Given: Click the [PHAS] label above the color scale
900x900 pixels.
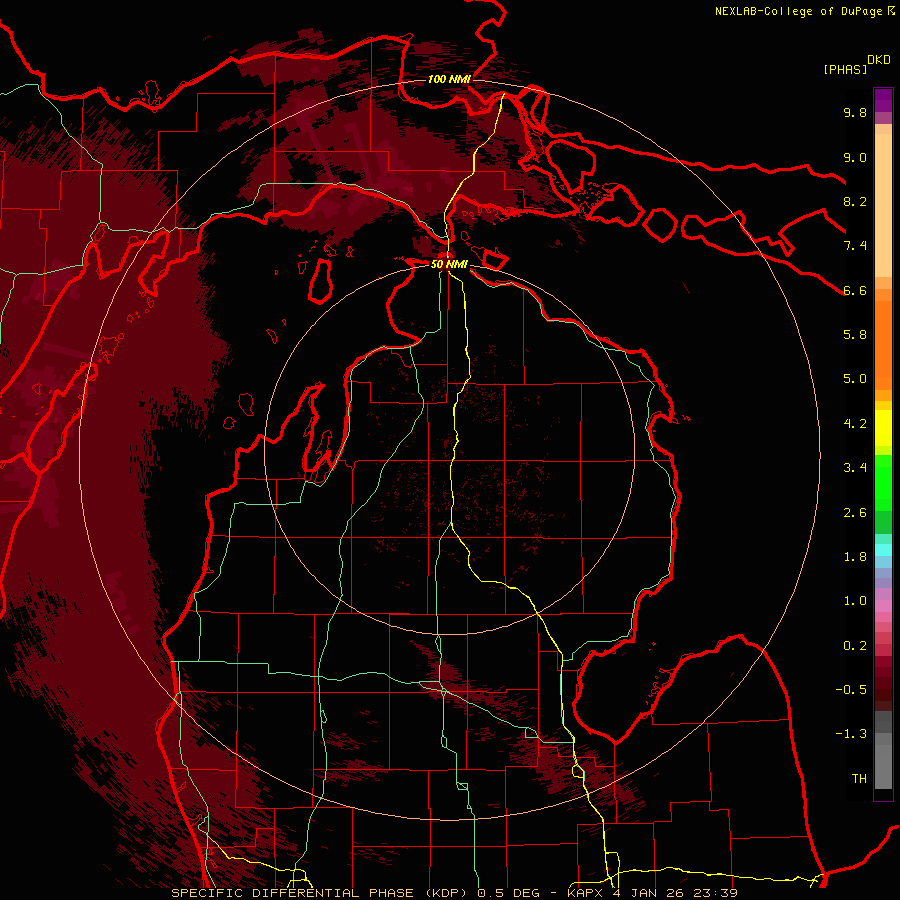Looking at the screenshot, I should (845, 69).
